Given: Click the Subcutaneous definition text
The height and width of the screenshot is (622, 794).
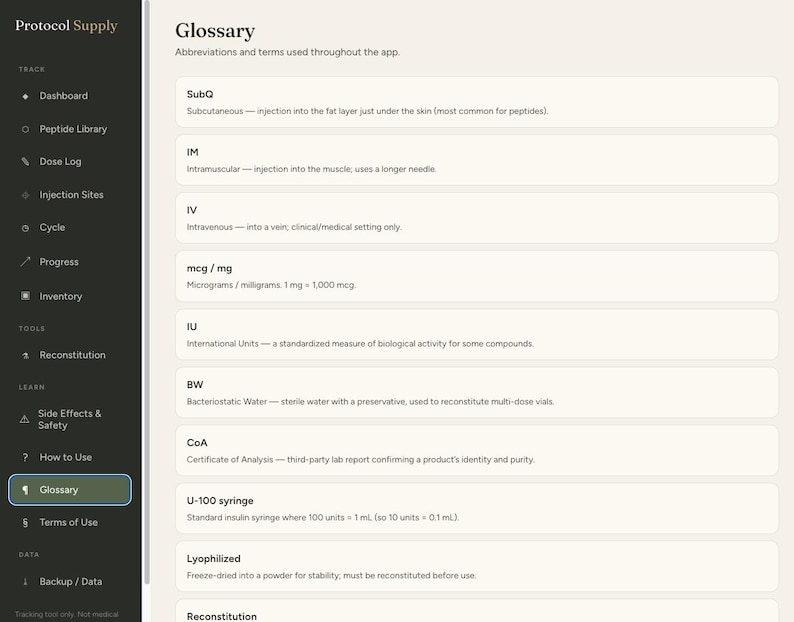Looking at the screenshot, I should pos(367,111).
